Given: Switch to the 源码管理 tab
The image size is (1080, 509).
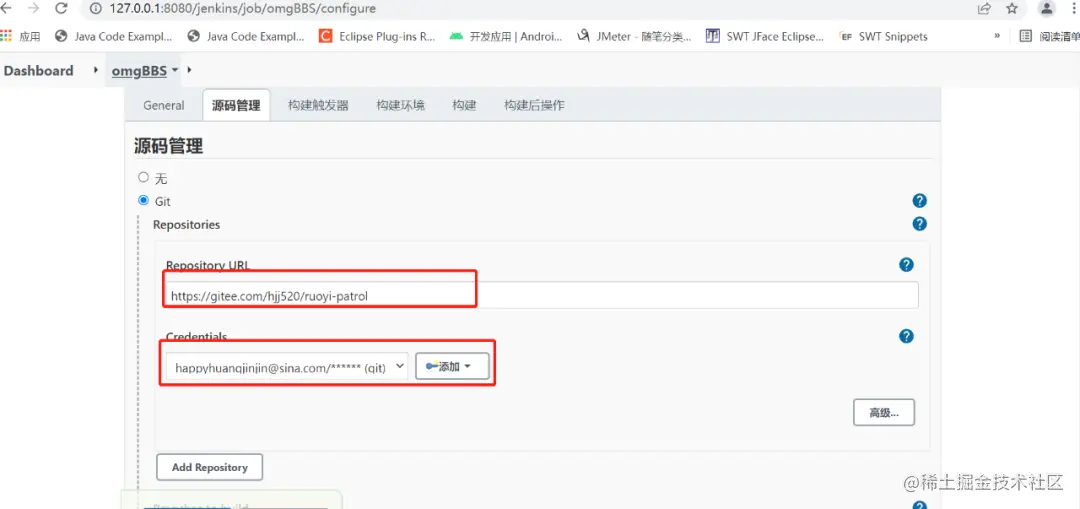Looking at the screenshot, I should (236, 105).
